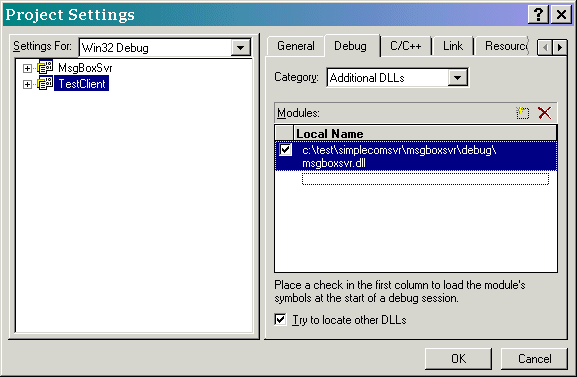Expand the TestClient tree node
This screenshot has width=577, height=377.
point(27,84)
